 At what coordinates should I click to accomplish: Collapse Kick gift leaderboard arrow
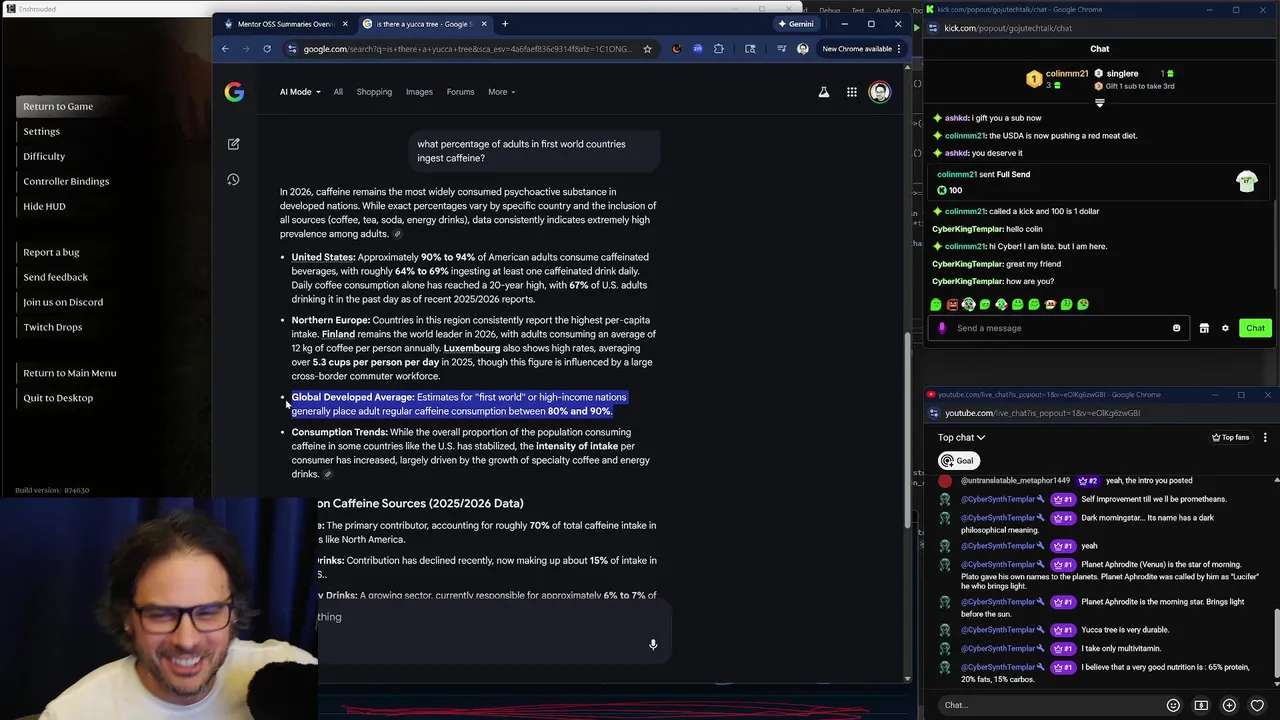pos(1100,103)
